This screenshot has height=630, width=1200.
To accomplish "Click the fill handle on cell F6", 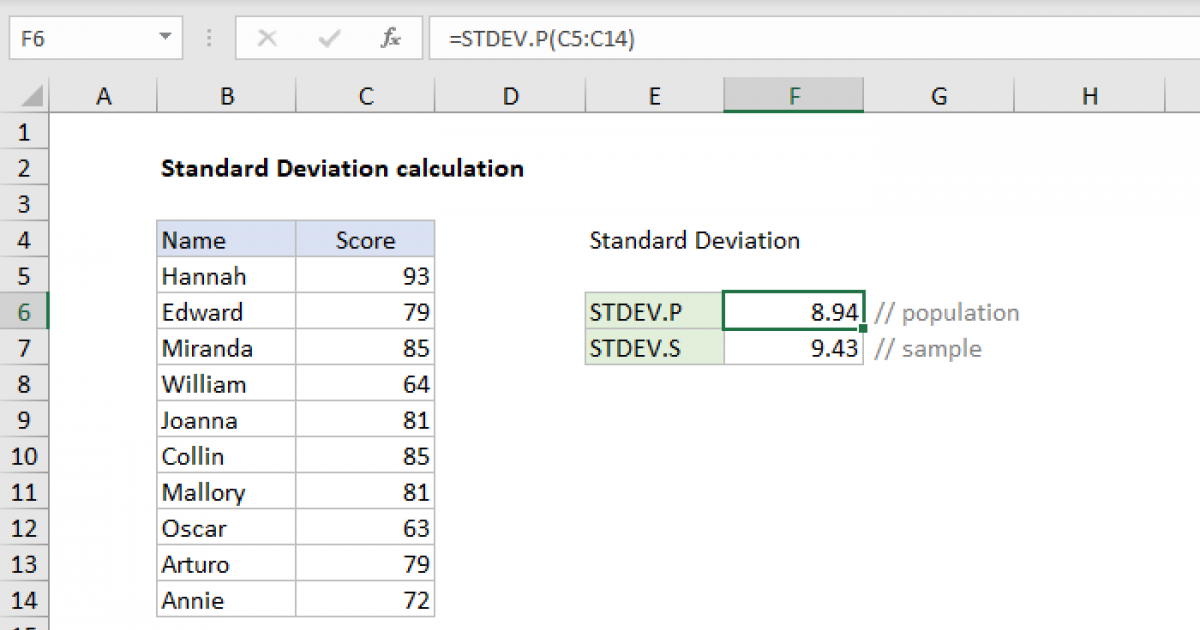I will 862,328.
